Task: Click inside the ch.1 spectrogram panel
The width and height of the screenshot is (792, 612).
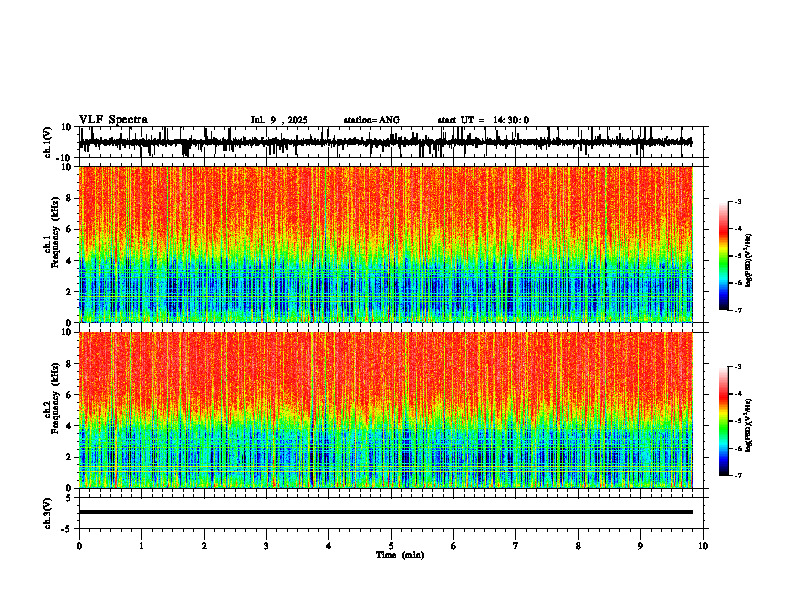Action: click(385, 244)
